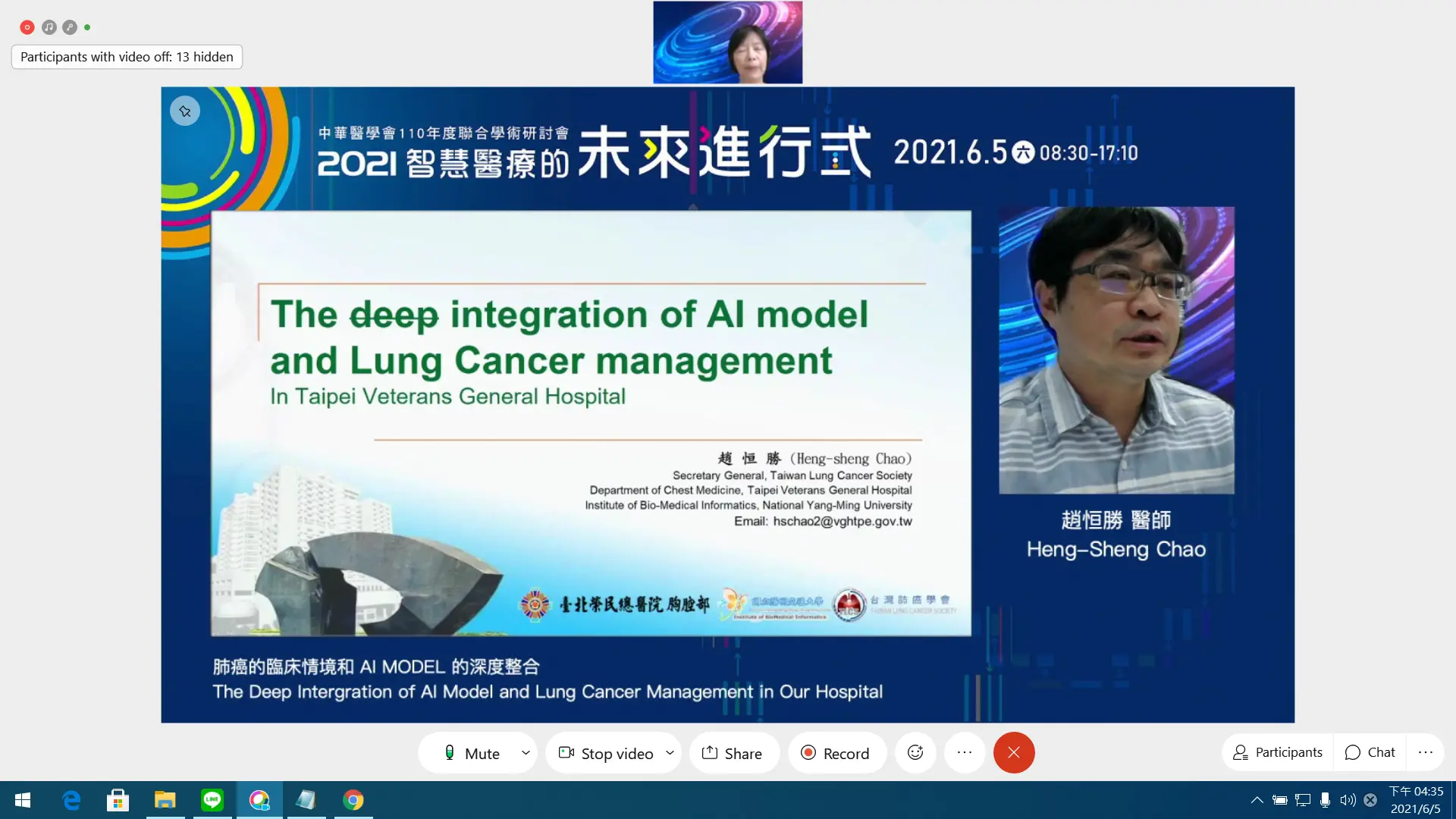
Task: Open the emoji reactions button
Action: [x=915, y=752]
